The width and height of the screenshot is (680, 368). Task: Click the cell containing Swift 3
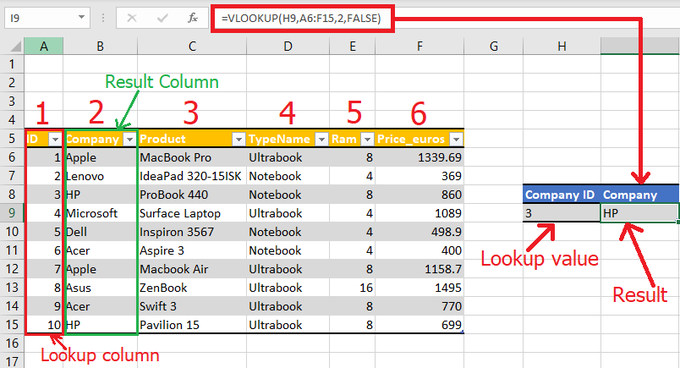point(192,306)
